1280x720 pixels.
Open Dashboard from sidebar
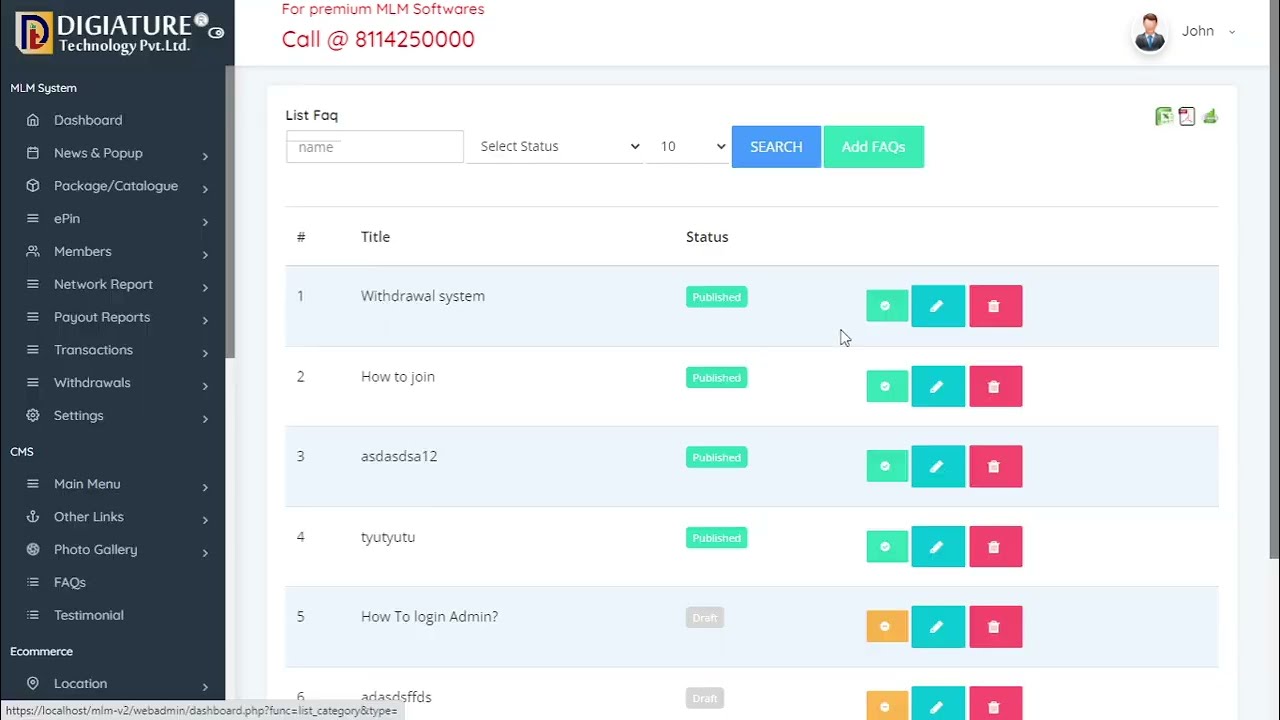(x=88, y=120)
